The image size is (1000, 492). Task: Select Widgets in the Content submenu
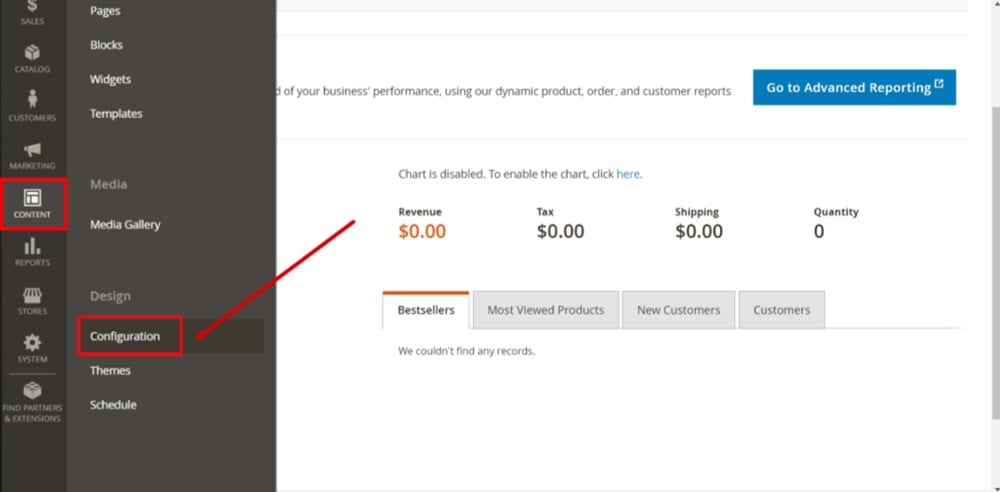pos(110,79)
